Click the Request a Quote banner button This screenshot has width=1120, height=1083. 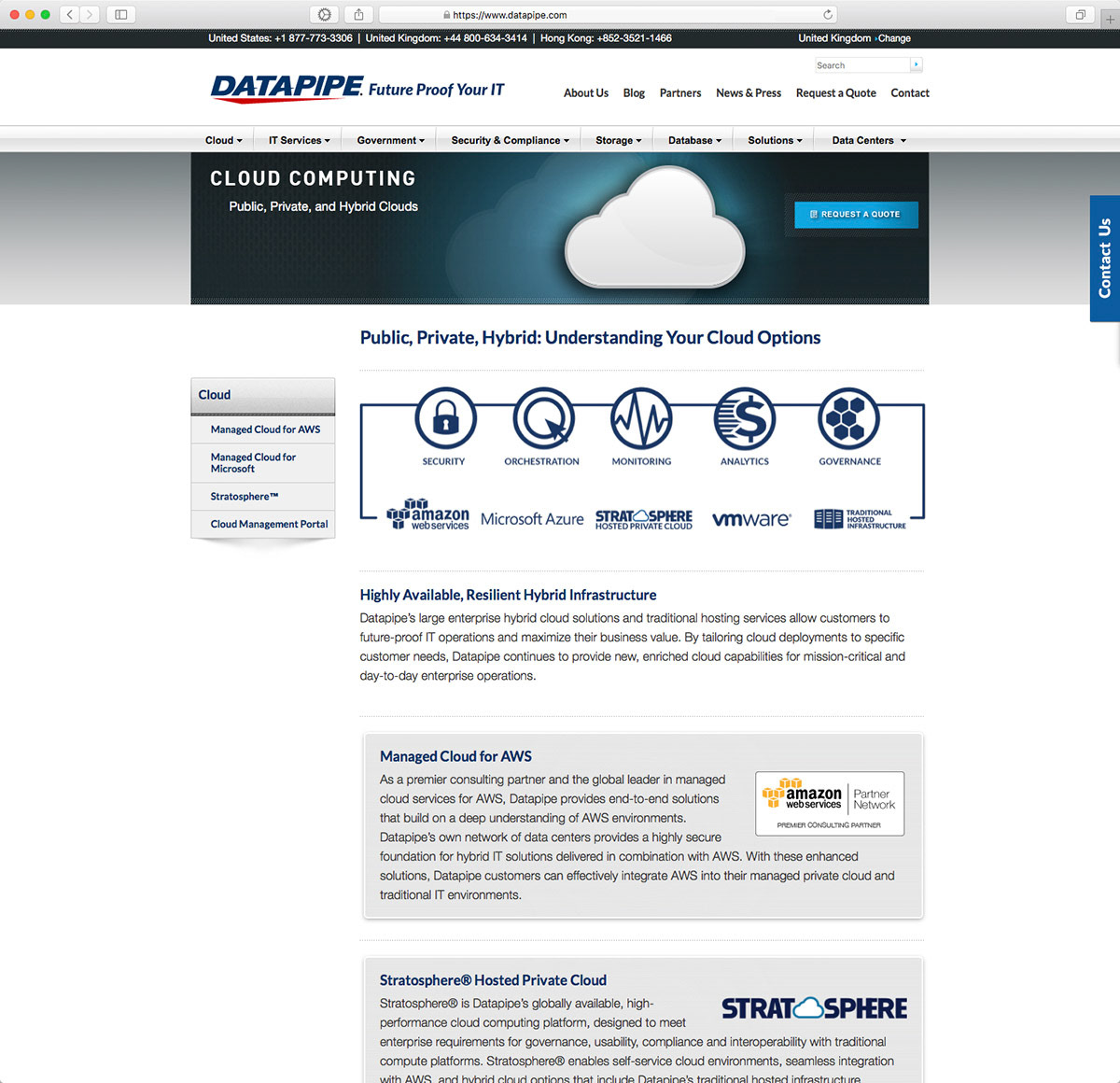[856, 214]
